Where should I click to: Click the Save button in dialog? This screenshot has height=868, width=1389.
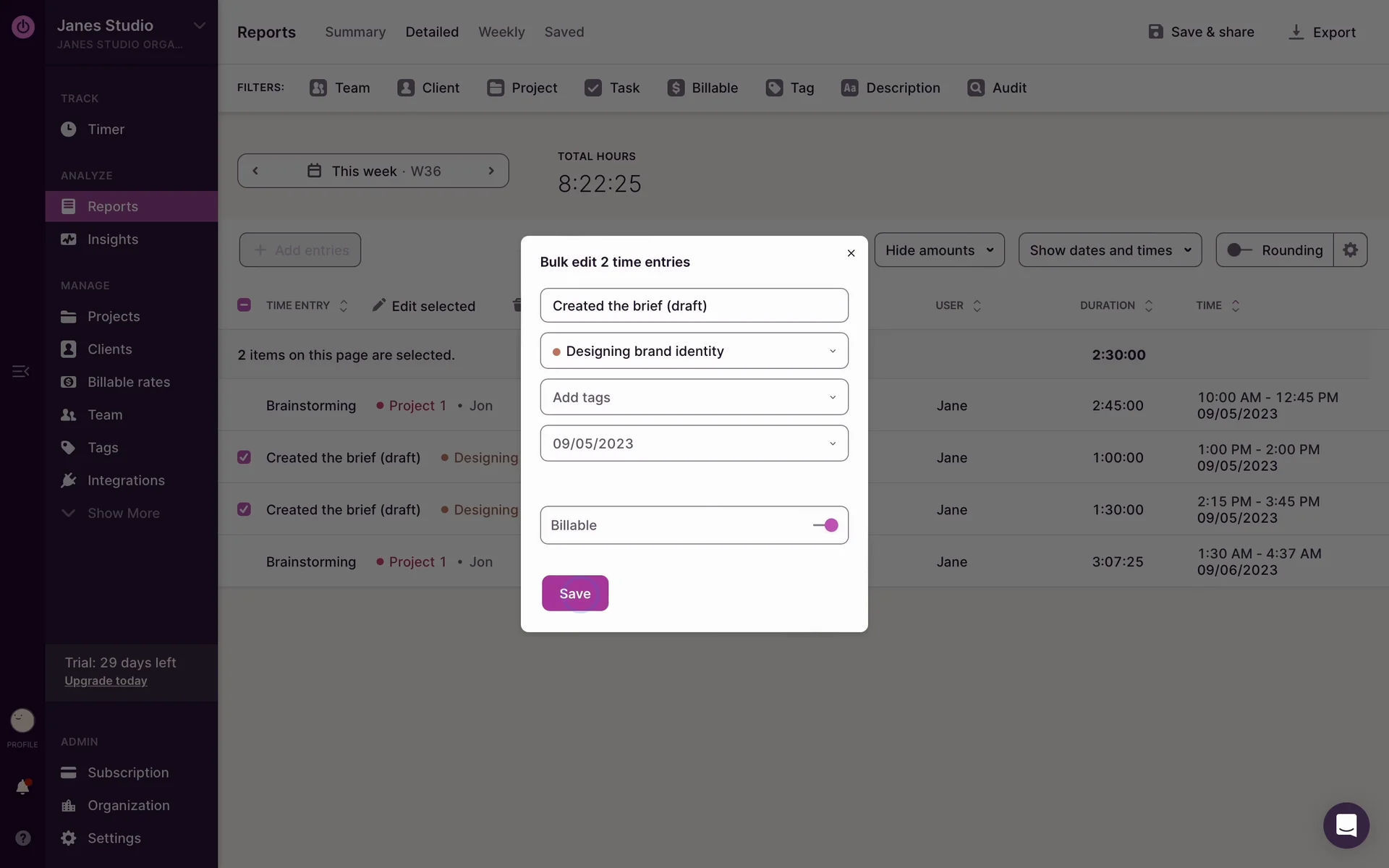[x=574, y=593]
